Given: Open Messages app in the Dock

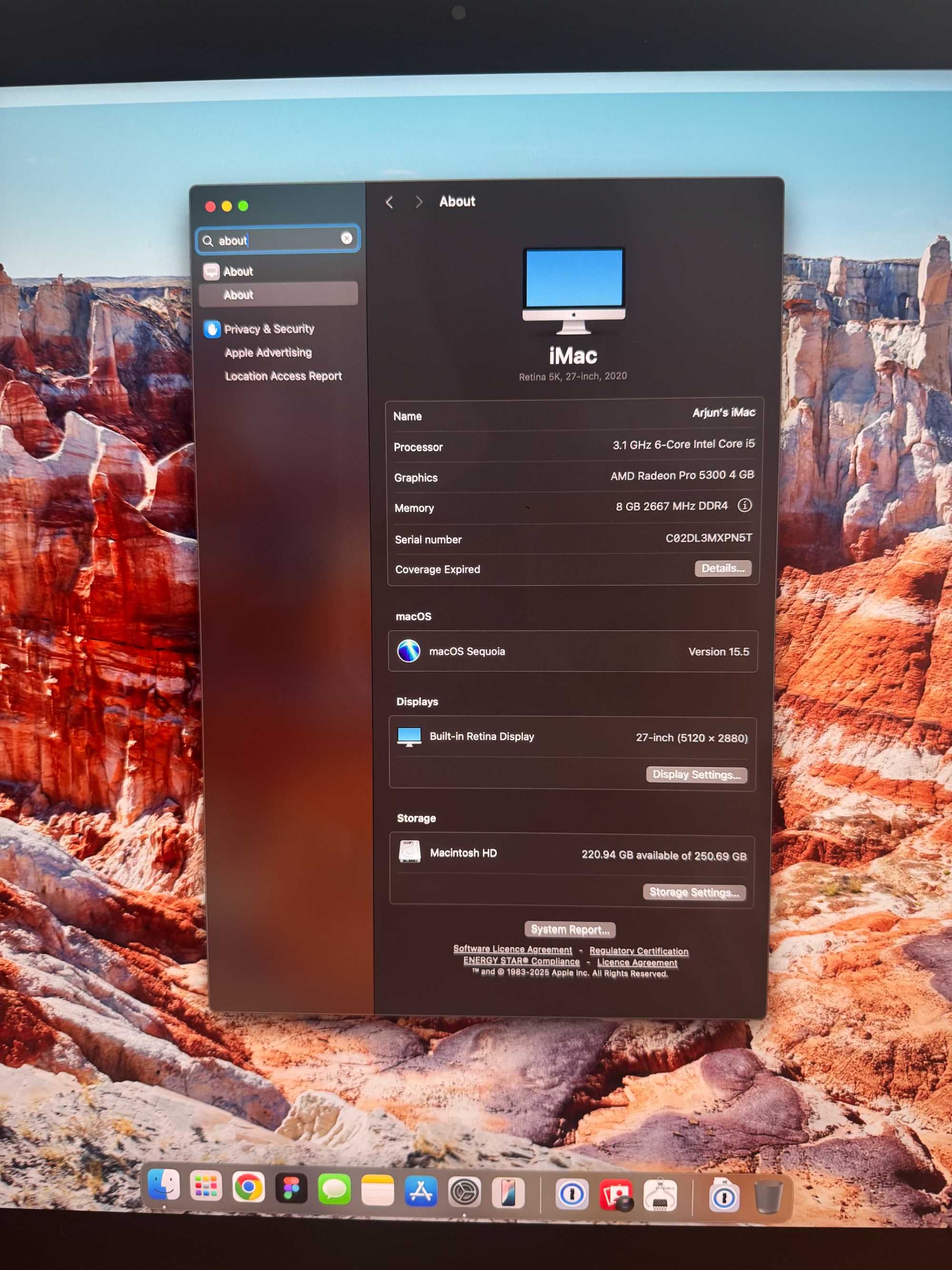Looking at the screenshot, I should click(335, 1190).
